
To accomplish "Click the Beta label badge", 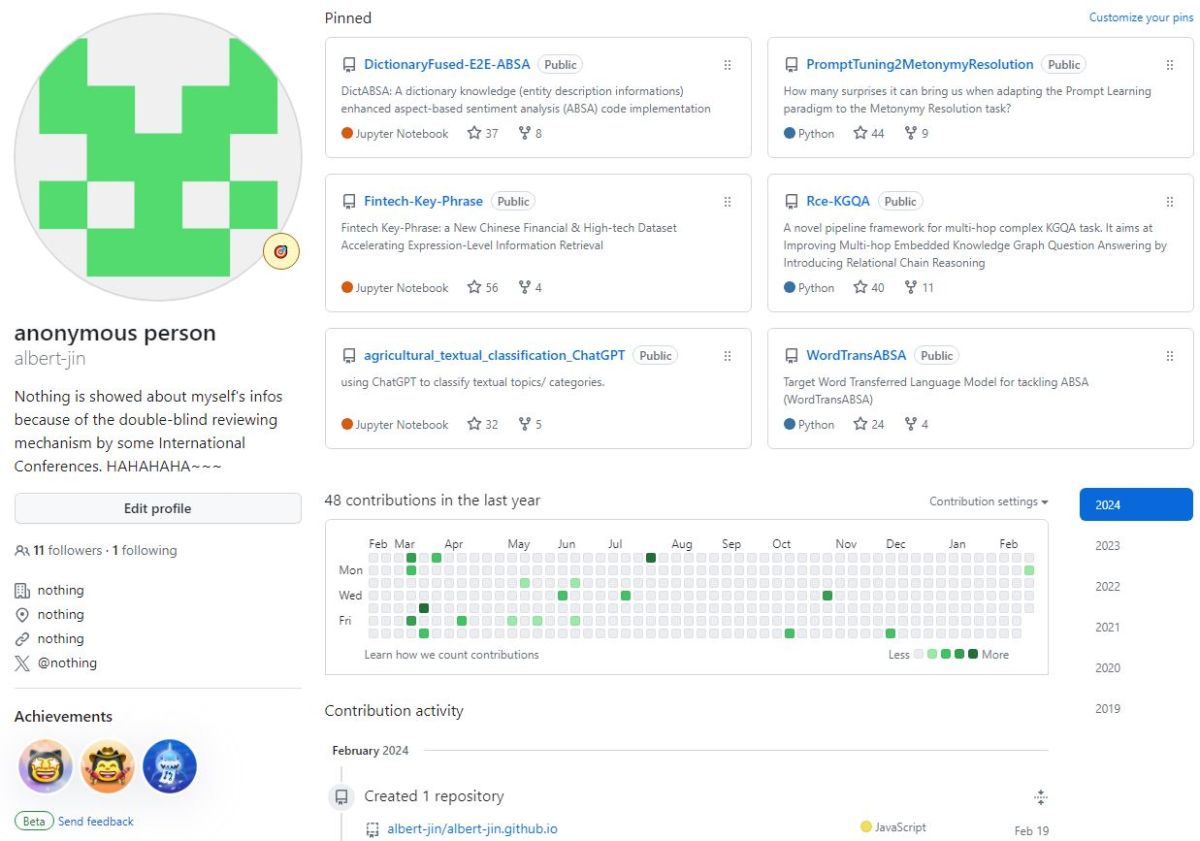I will point(34,821).
